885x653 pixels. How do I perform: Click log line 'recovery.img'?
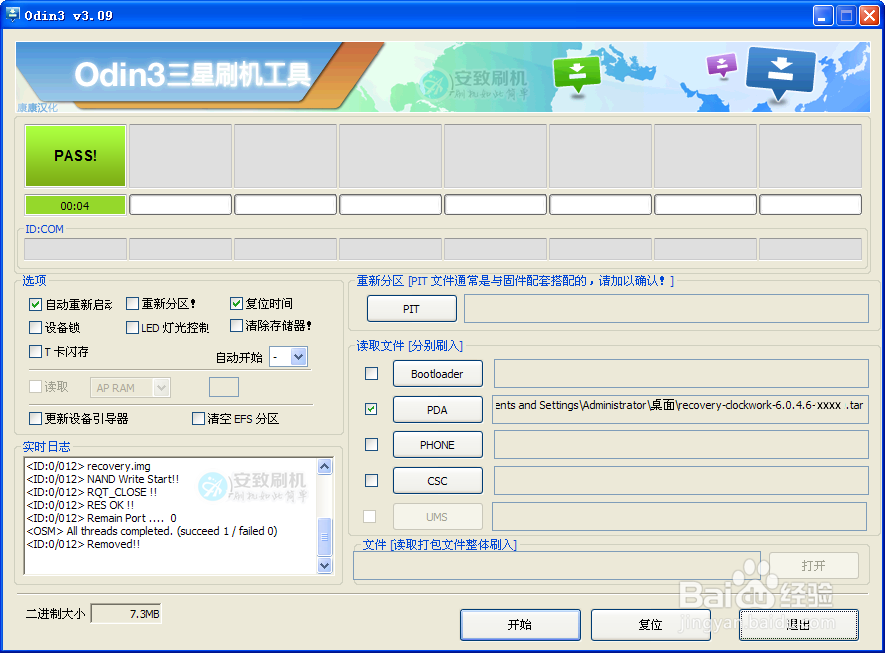tap(89, 466)
